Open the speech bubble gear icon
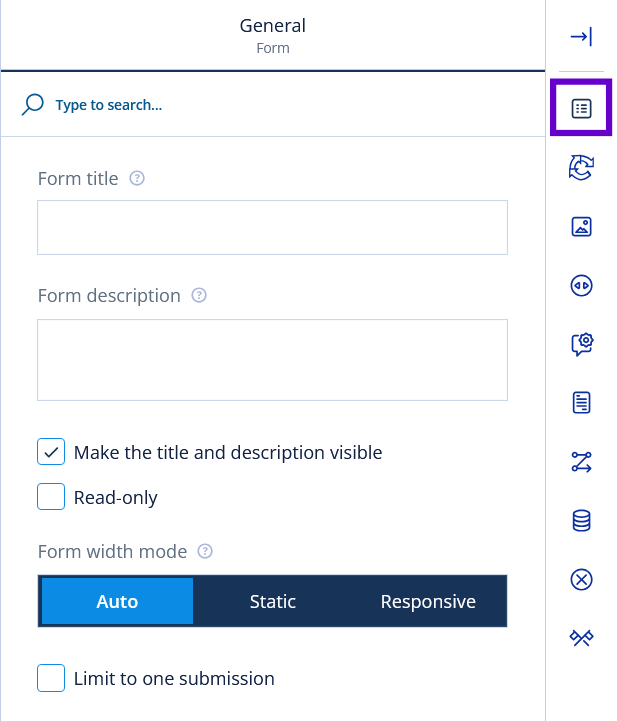This screenshot has height=721, width=617. click(581, 344)
